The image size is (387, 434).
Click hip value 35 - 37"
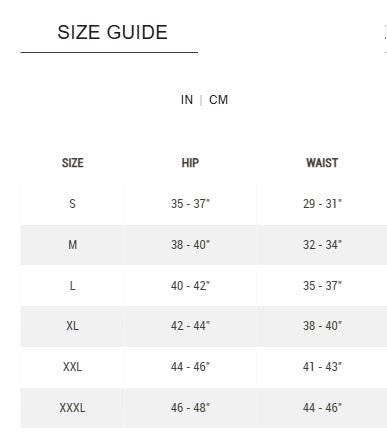[190, 204]
